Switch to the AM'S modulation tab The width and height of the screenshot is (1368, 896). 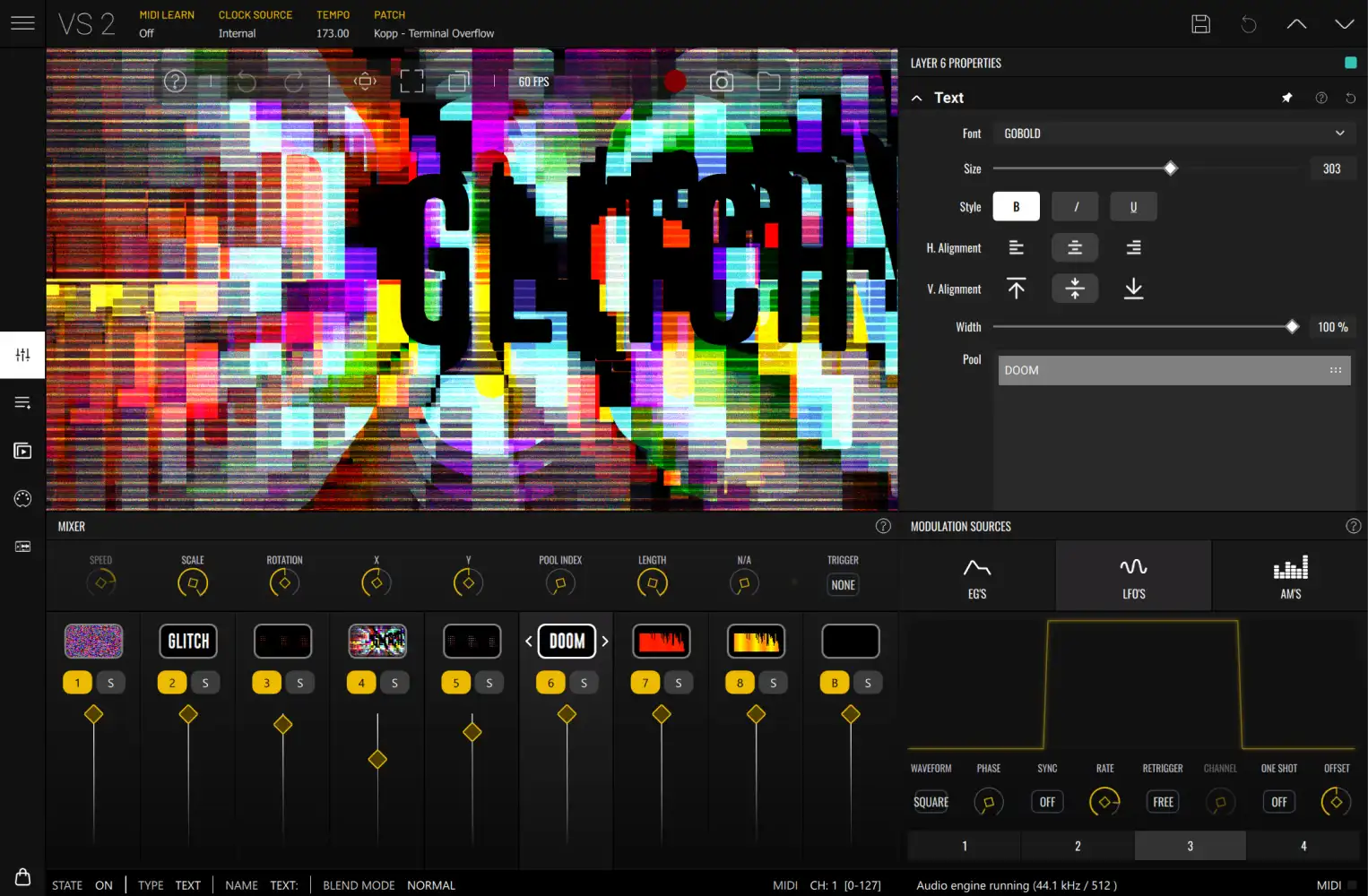(x=1291, y=575)
